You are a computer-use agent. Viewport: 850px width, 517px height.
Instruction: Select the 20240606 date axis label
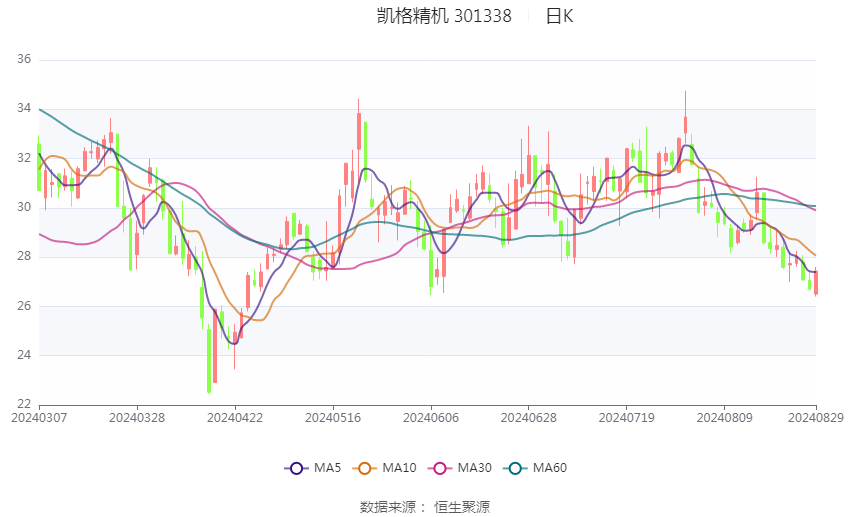click(x=430, y=417)
